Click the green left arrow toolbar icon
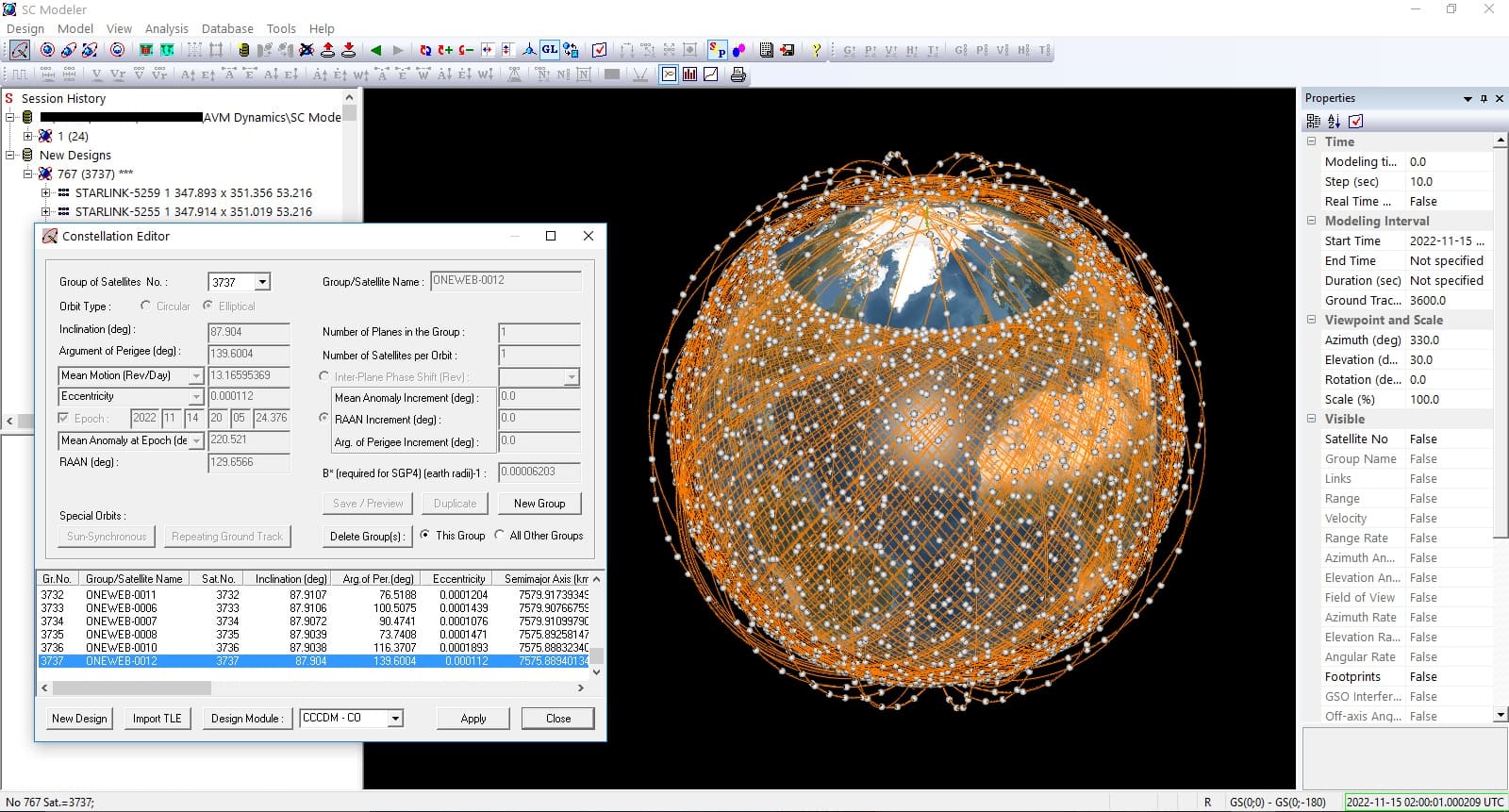 tap(376, 50)
